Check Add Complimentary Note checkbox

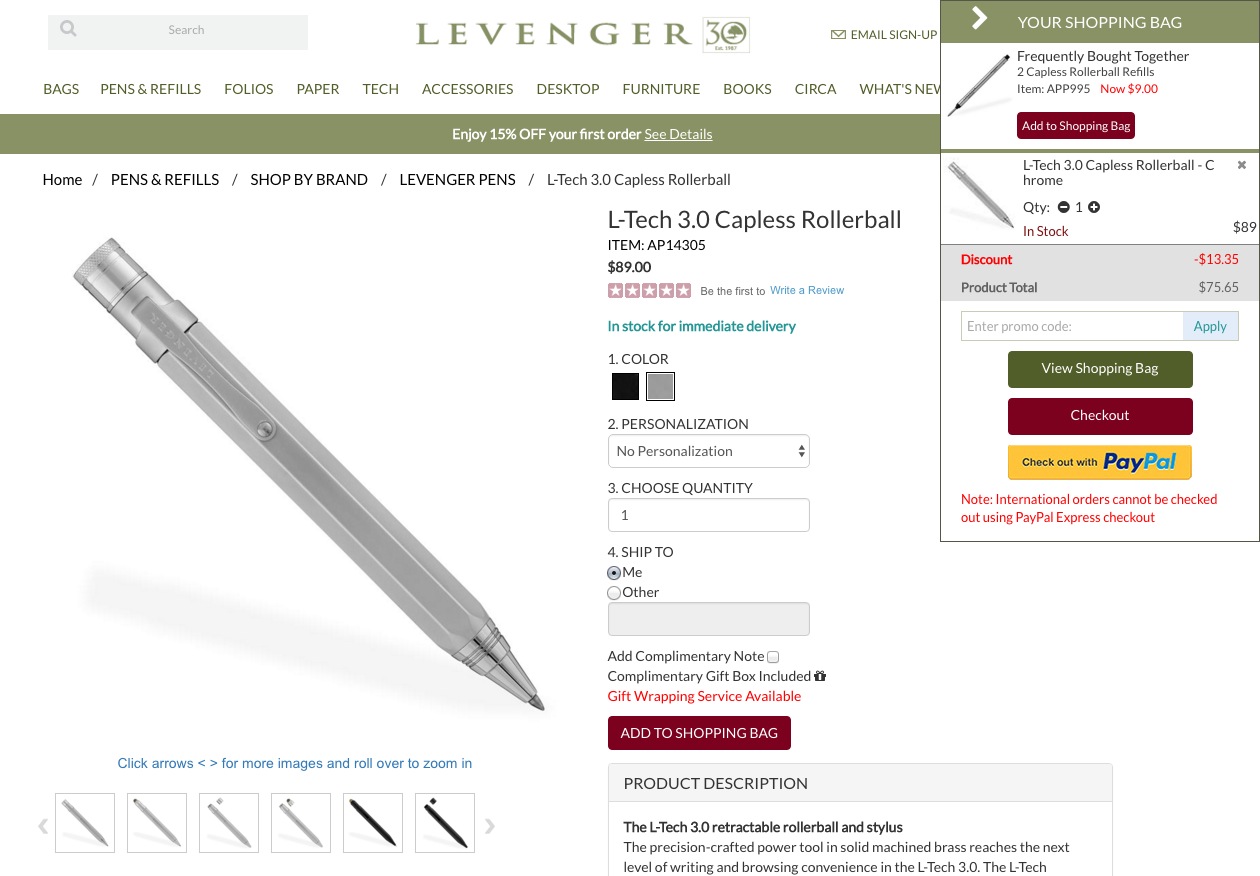point(773,657)
